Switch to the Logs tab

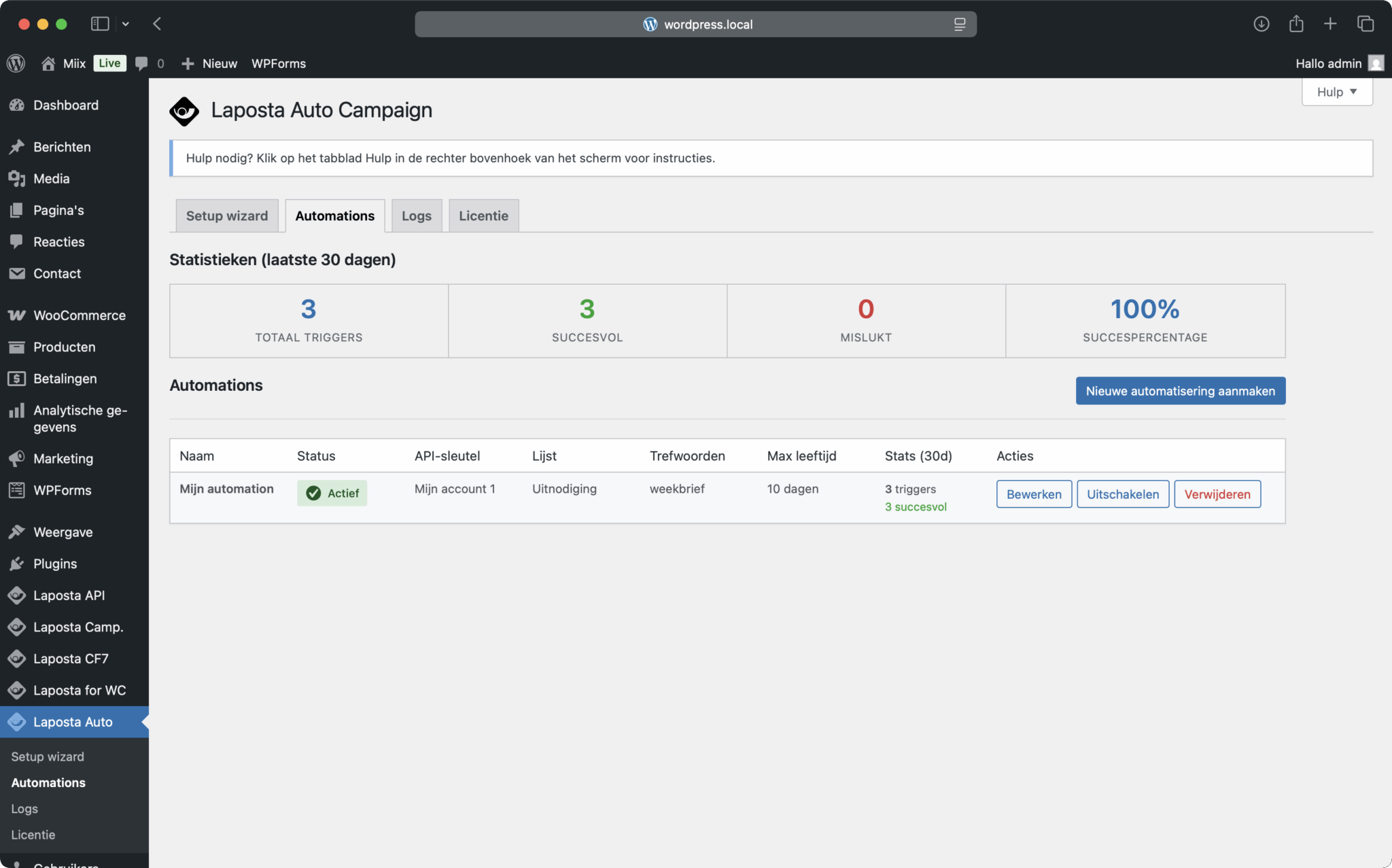tap(416, 215)
